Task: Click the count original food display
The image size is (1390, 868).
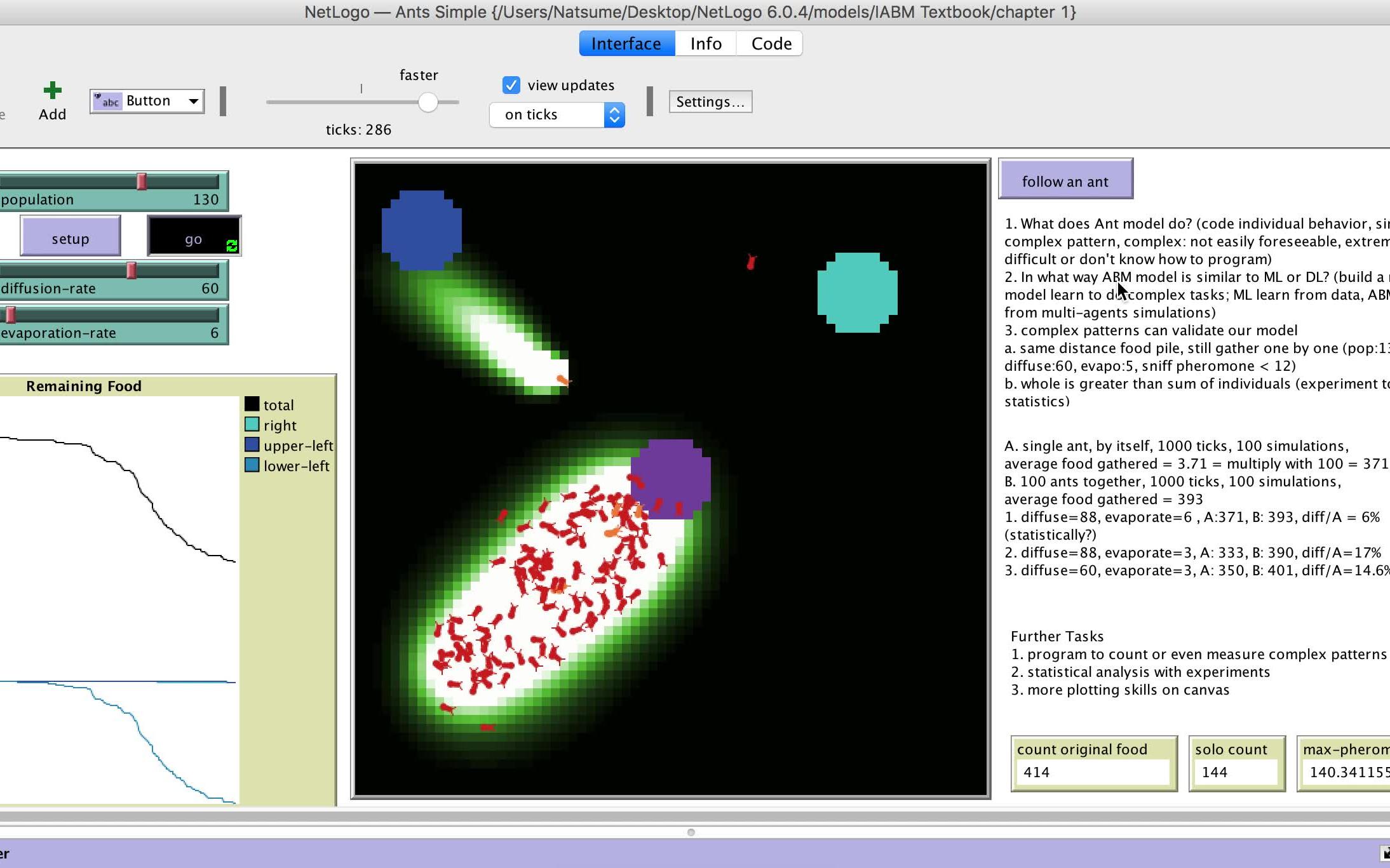Action: click(x=1093, y=760)
